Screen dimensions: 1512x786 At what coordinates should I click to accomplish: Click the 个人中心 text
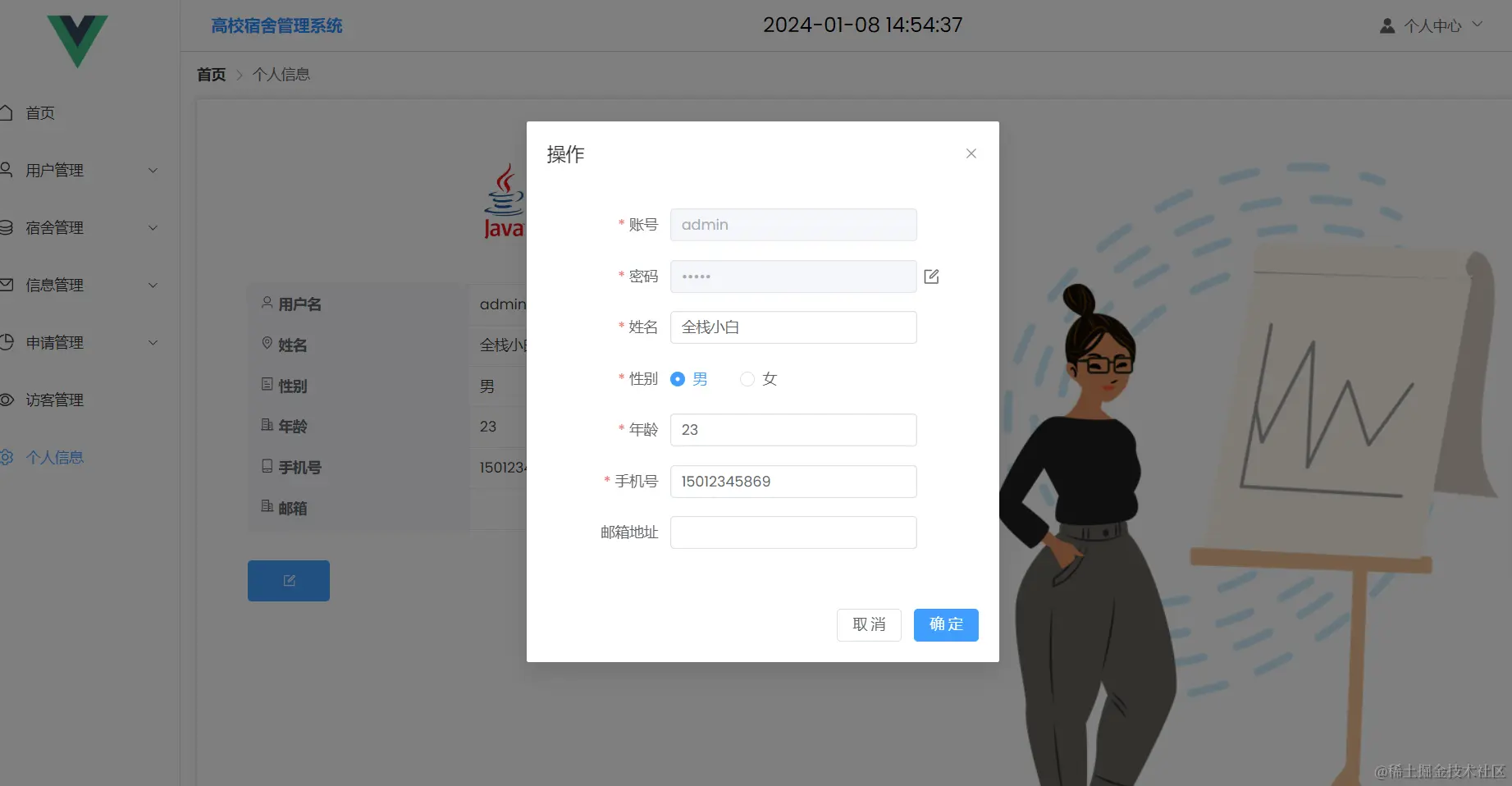pos(1432,26)
